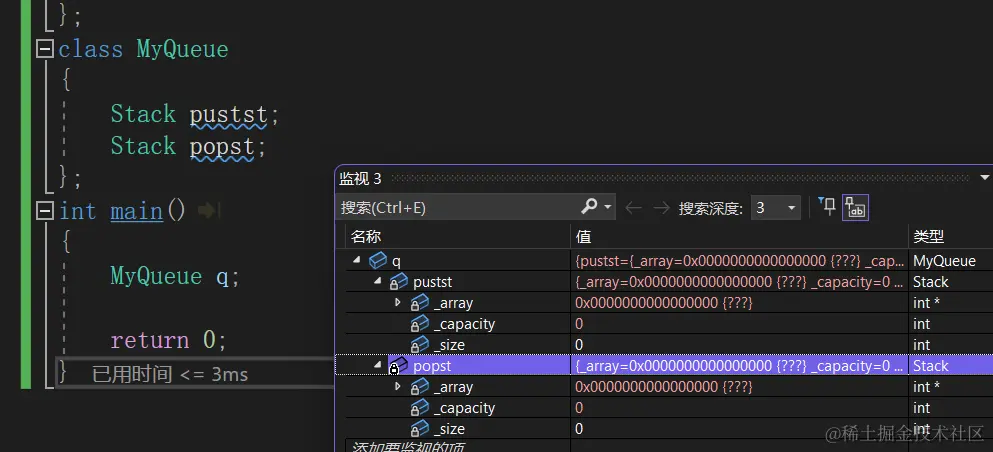Click the popst member in code

point(222,148)
